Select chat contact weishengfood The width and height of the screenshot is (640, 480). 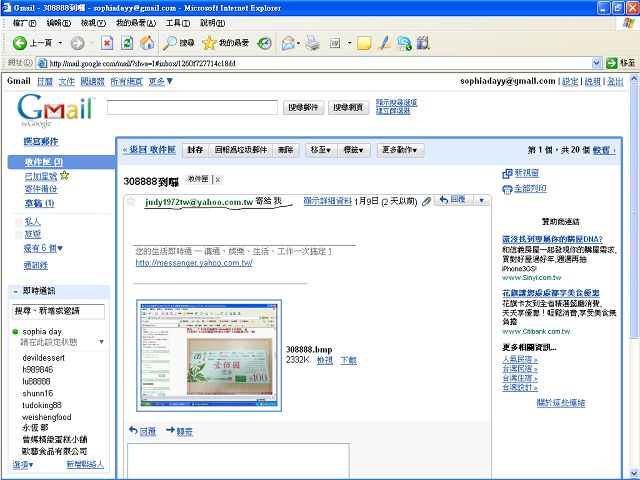(x=47, y=417)
